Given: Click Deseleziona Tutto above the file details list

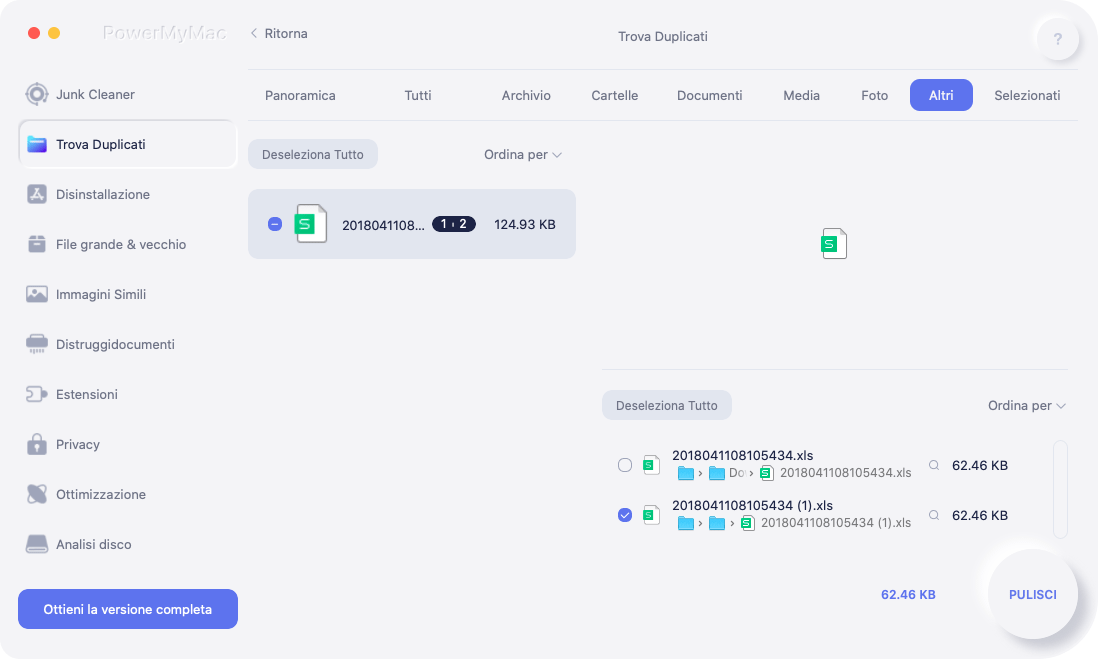Looking at the screenshot, I should tap(667, 405).
